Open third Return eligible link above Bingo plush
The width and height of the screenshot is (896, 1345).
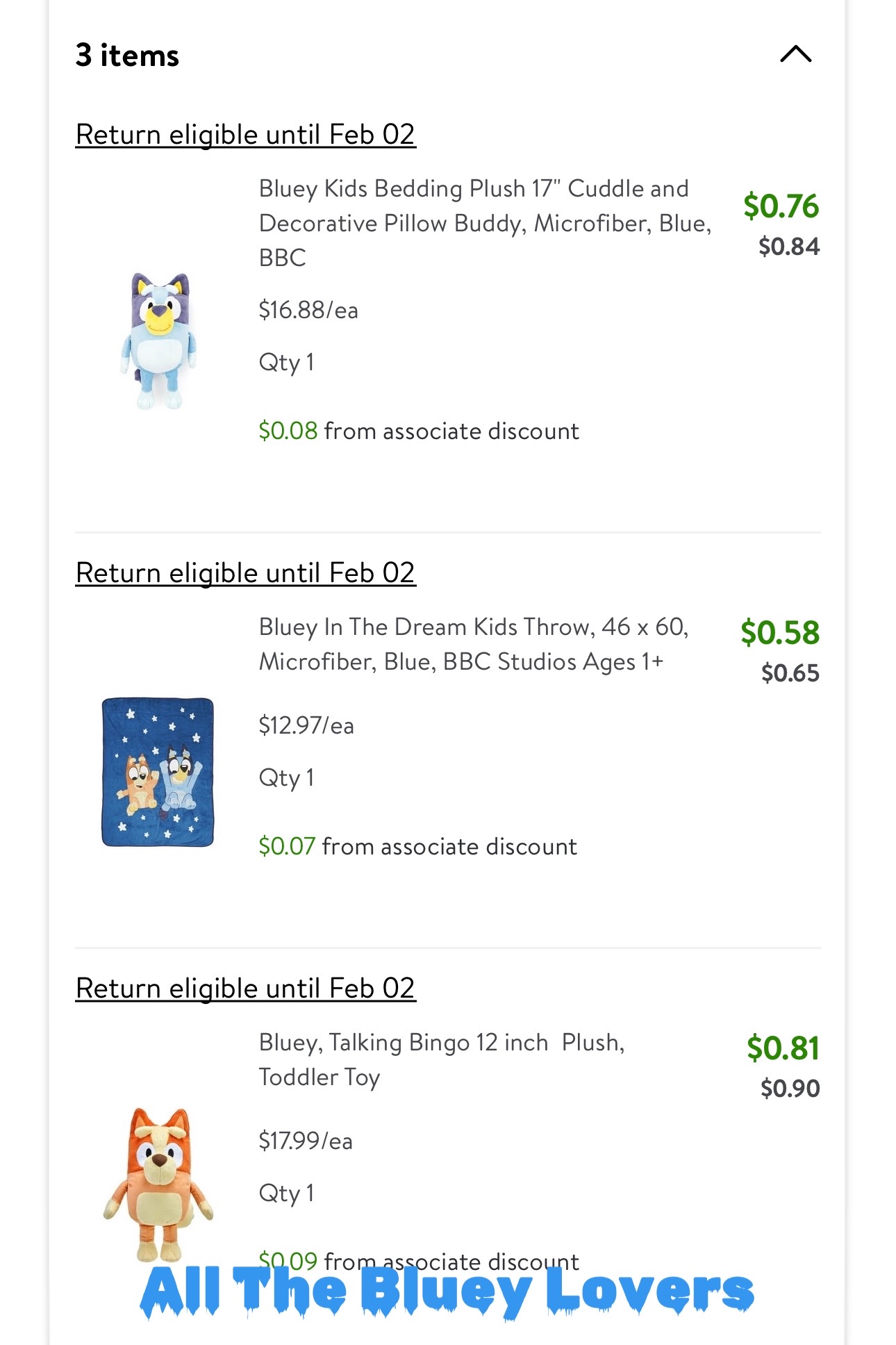coord(245,988)
